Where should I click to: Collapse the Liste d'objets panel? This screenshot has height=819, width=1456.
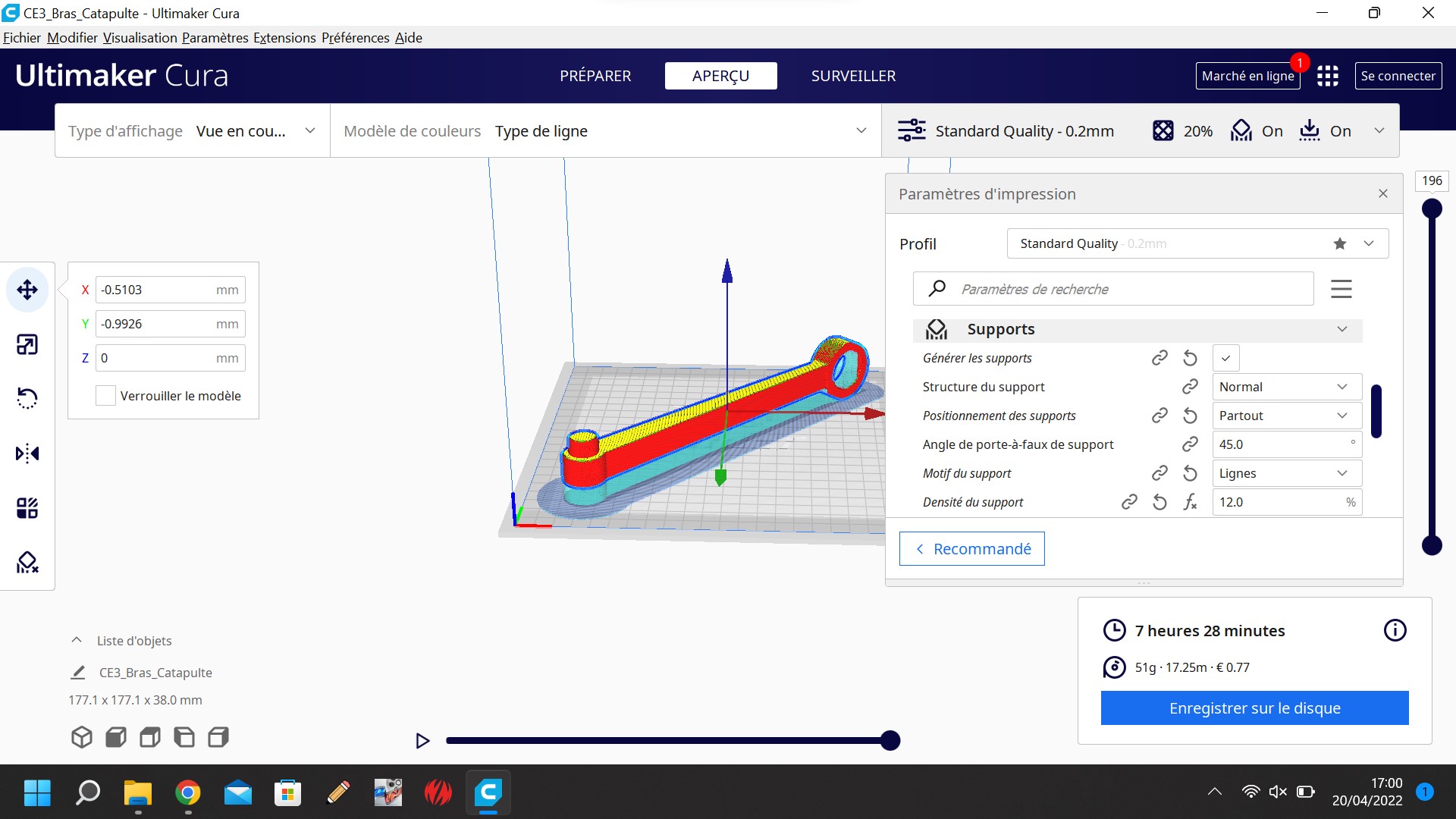tap(77, 641)
